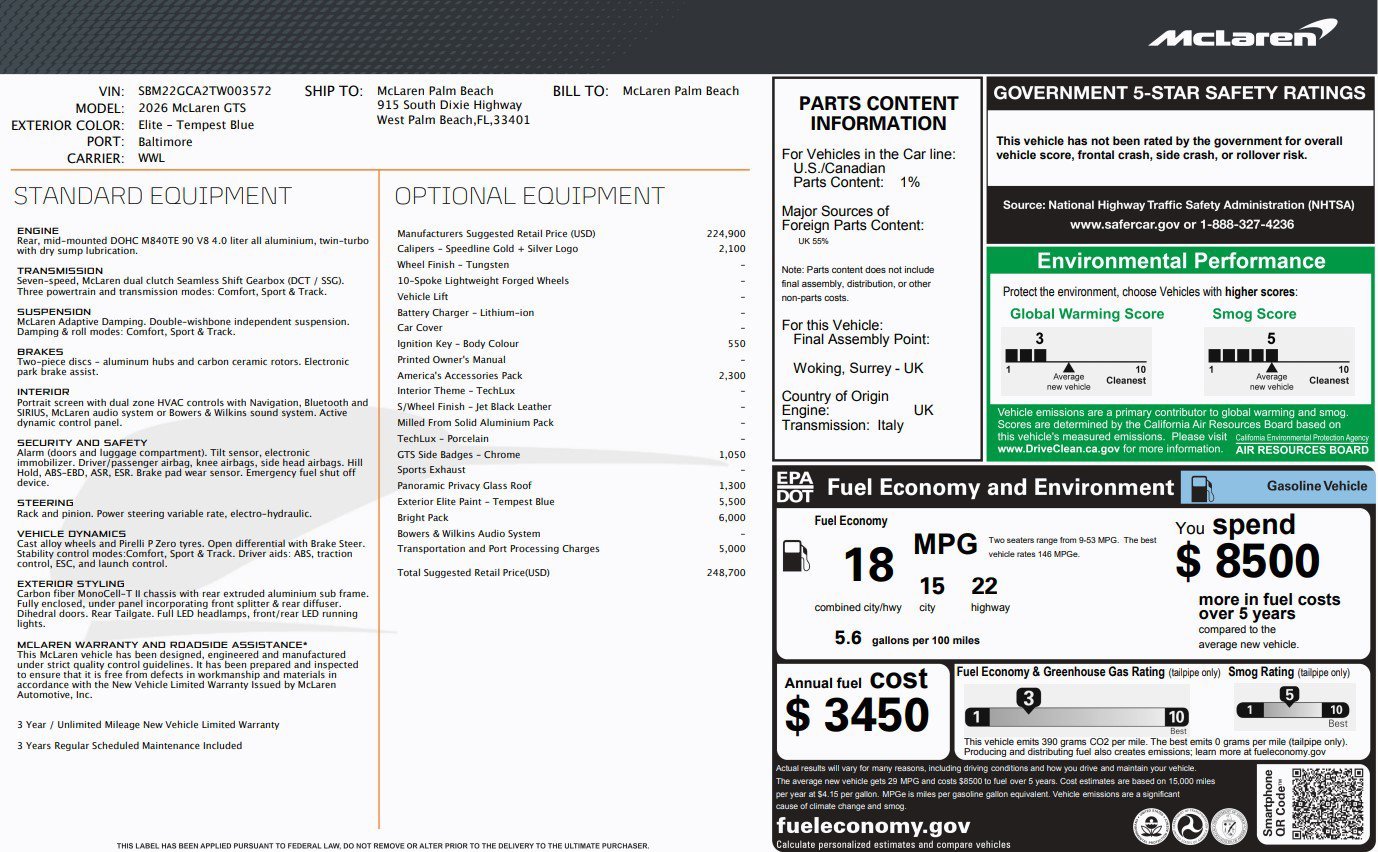This screenshot has height=852, width=1378.
Task: Click the Department of Energy seal
Action: click(x=1229, y=826)
